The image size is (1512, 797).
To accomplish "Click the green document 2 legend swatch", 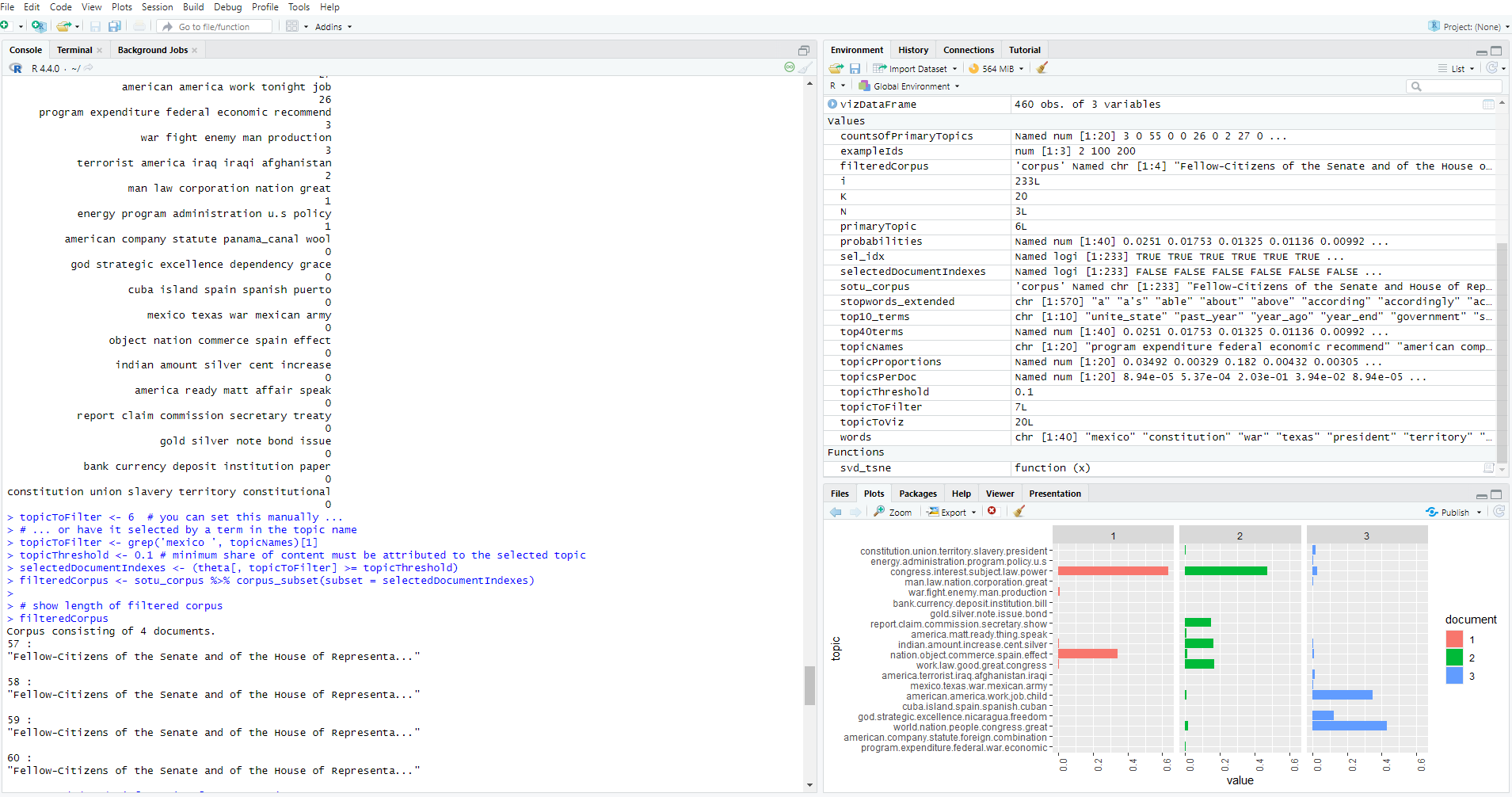I will [1454, 658].
